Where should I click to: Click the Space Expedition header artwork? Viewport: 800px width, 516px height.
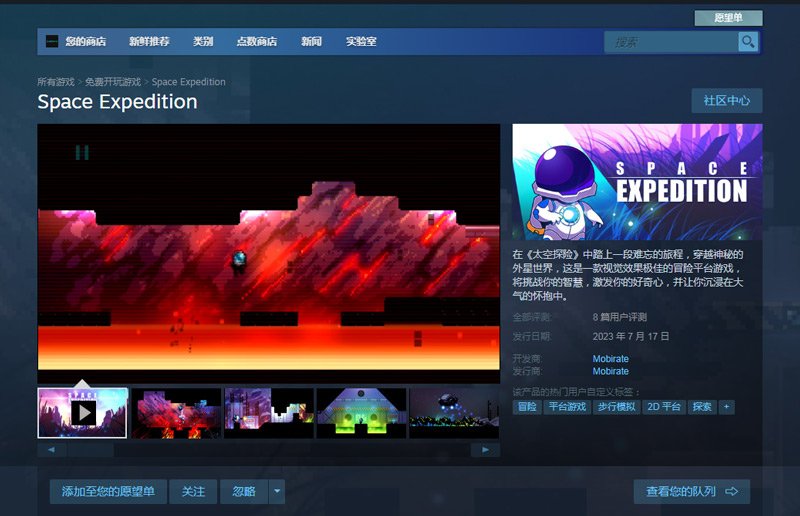click(637, 182)
